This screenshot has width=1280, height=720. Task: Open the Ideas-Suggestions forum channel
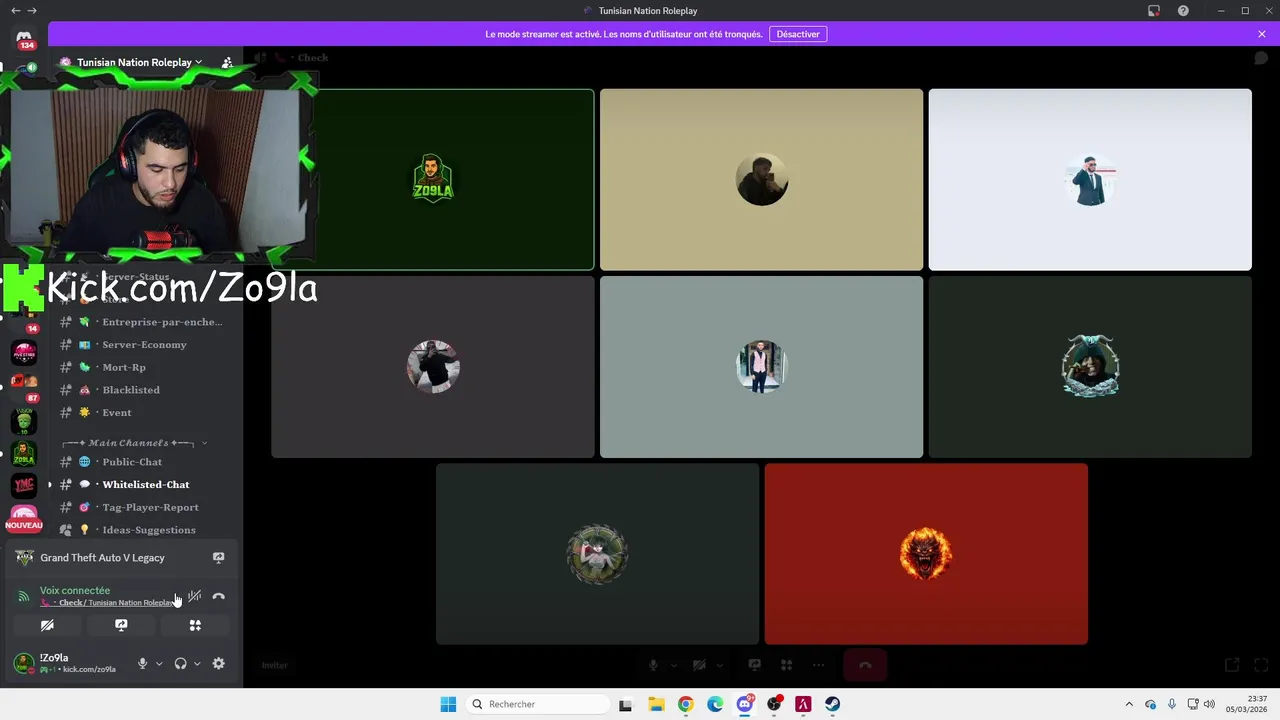(x=144, y=530)
